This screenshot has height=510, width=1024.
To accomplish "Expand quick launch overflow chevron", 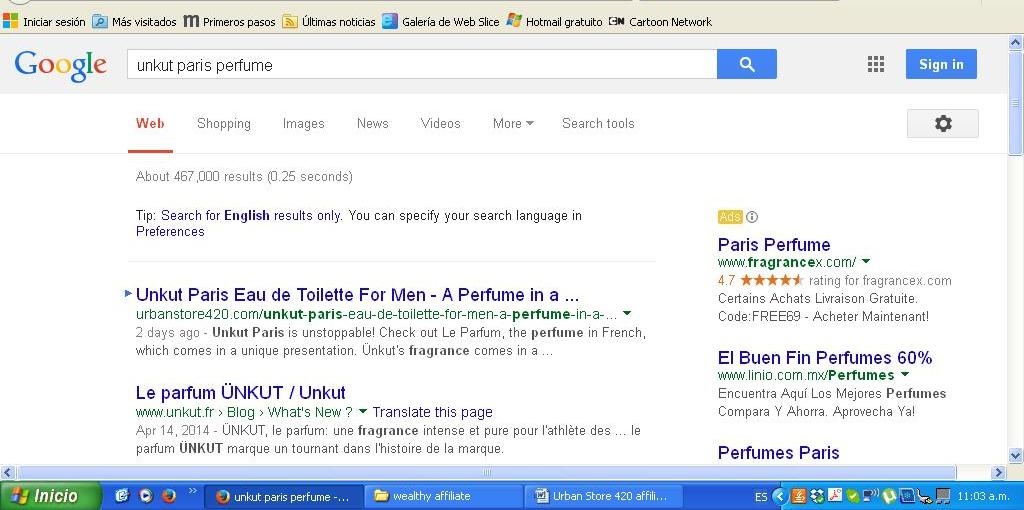I will tap(192, 490).
